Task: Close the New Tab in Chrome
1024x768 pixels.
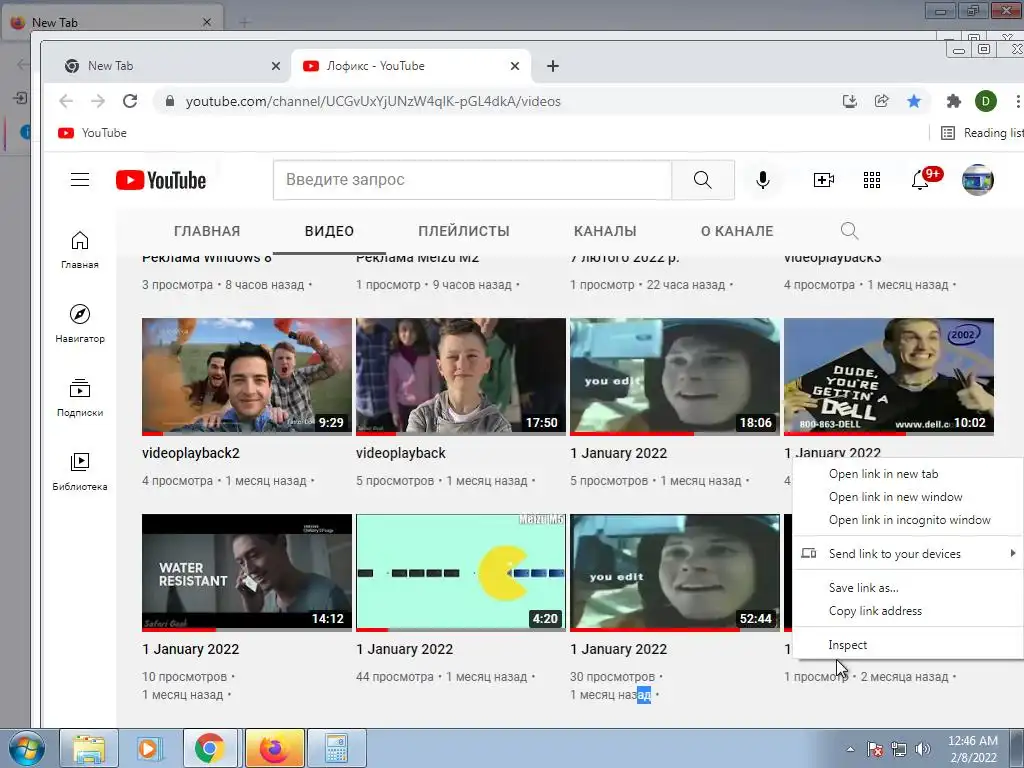Action: (x=276, y=66)
